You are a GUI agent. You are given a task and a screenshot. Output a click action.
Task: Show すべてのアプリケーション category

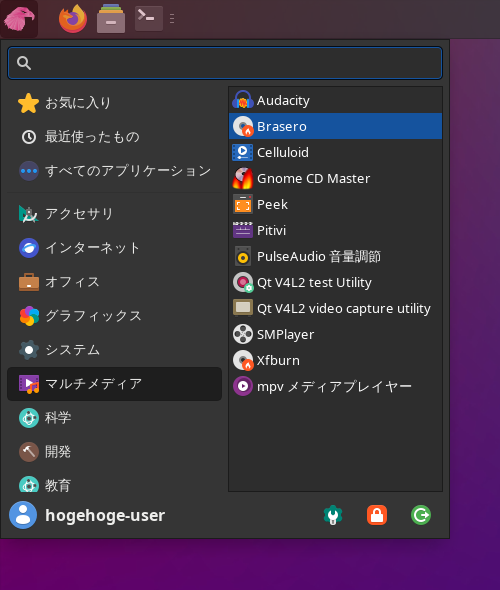pos(114,171)
